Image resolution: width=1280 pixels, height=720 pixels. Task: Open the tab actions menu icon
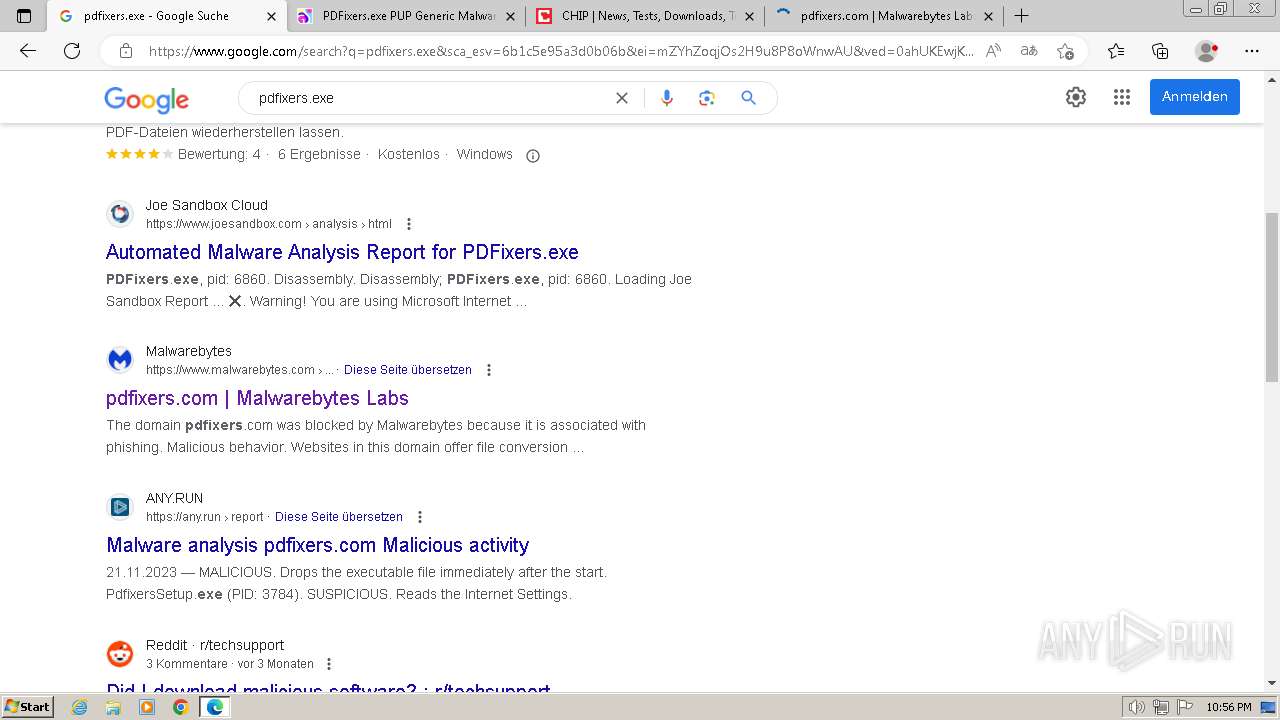click(x=24, y=16)
